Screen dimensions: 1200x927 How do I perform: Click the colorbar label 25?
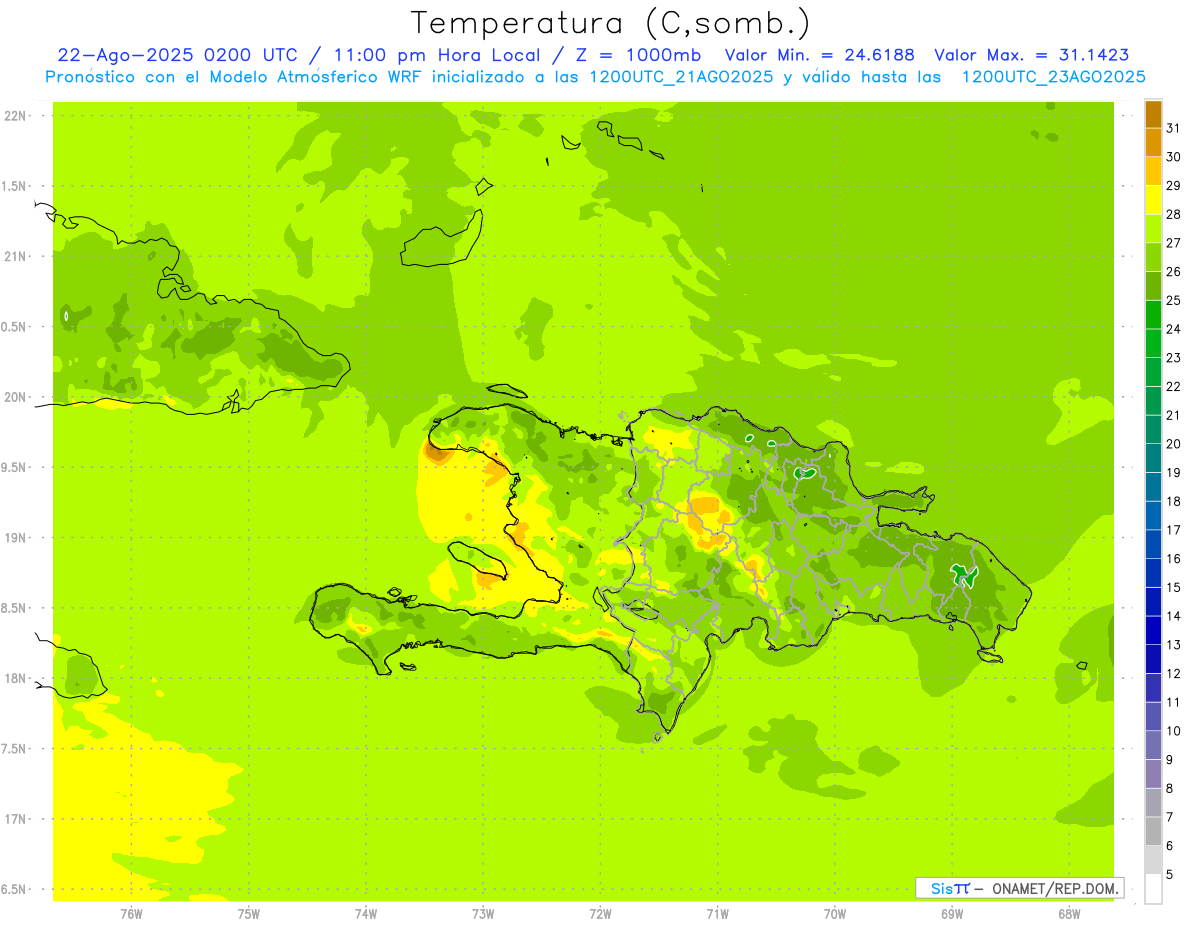click(x=1174, y=300)
